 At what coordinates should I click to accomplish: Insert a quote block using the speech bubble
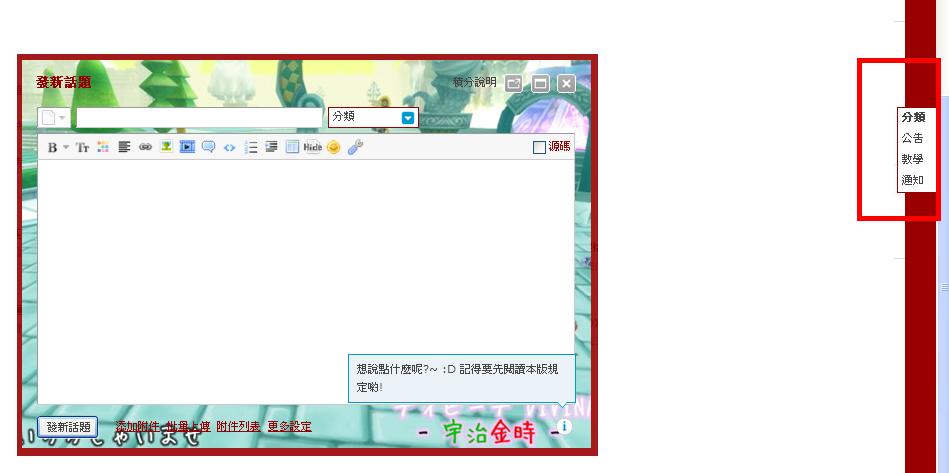[208, 147]
